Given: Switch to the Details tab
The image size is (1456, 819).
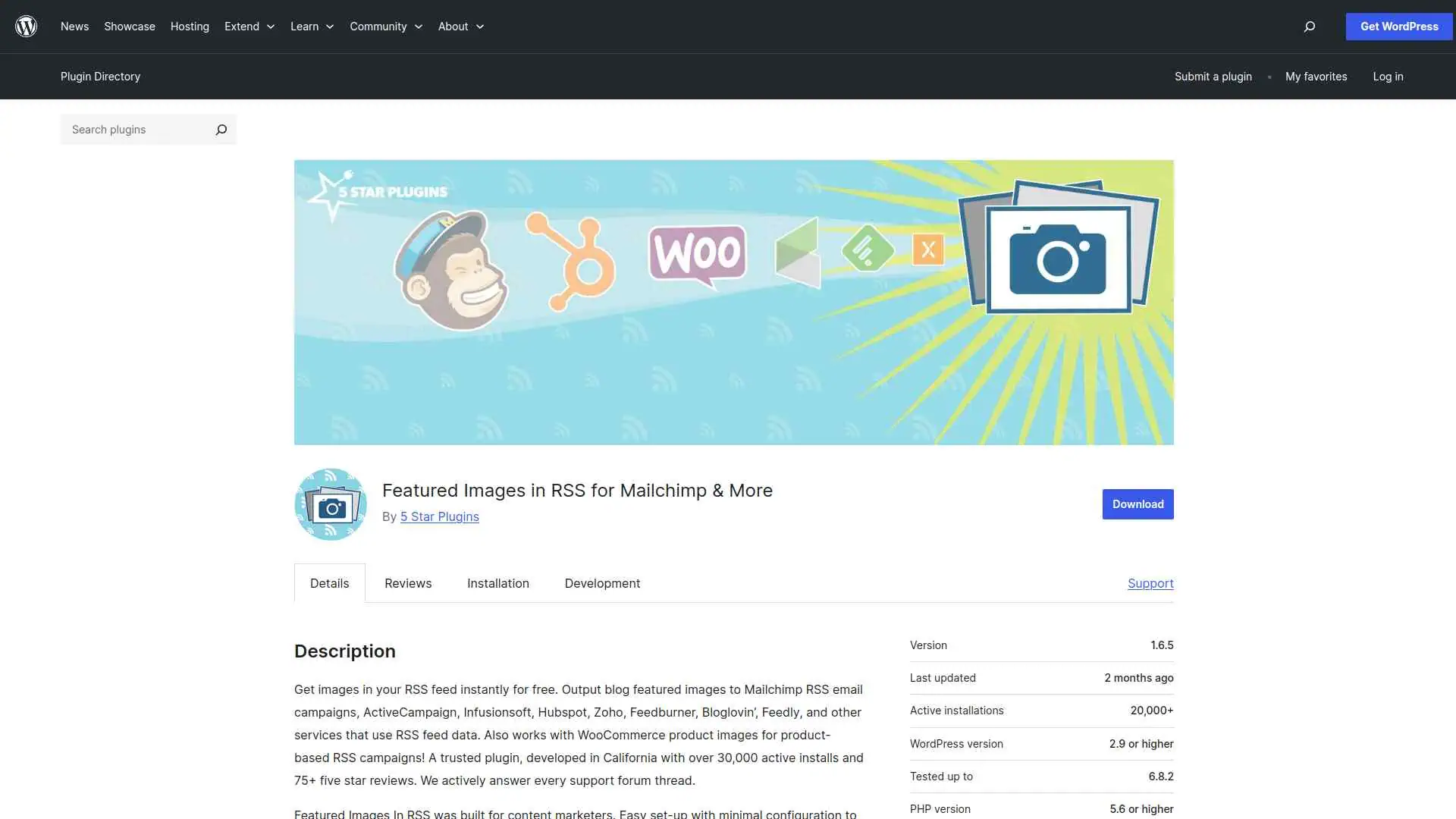Looking at the screenshot, I should point(329,583).
